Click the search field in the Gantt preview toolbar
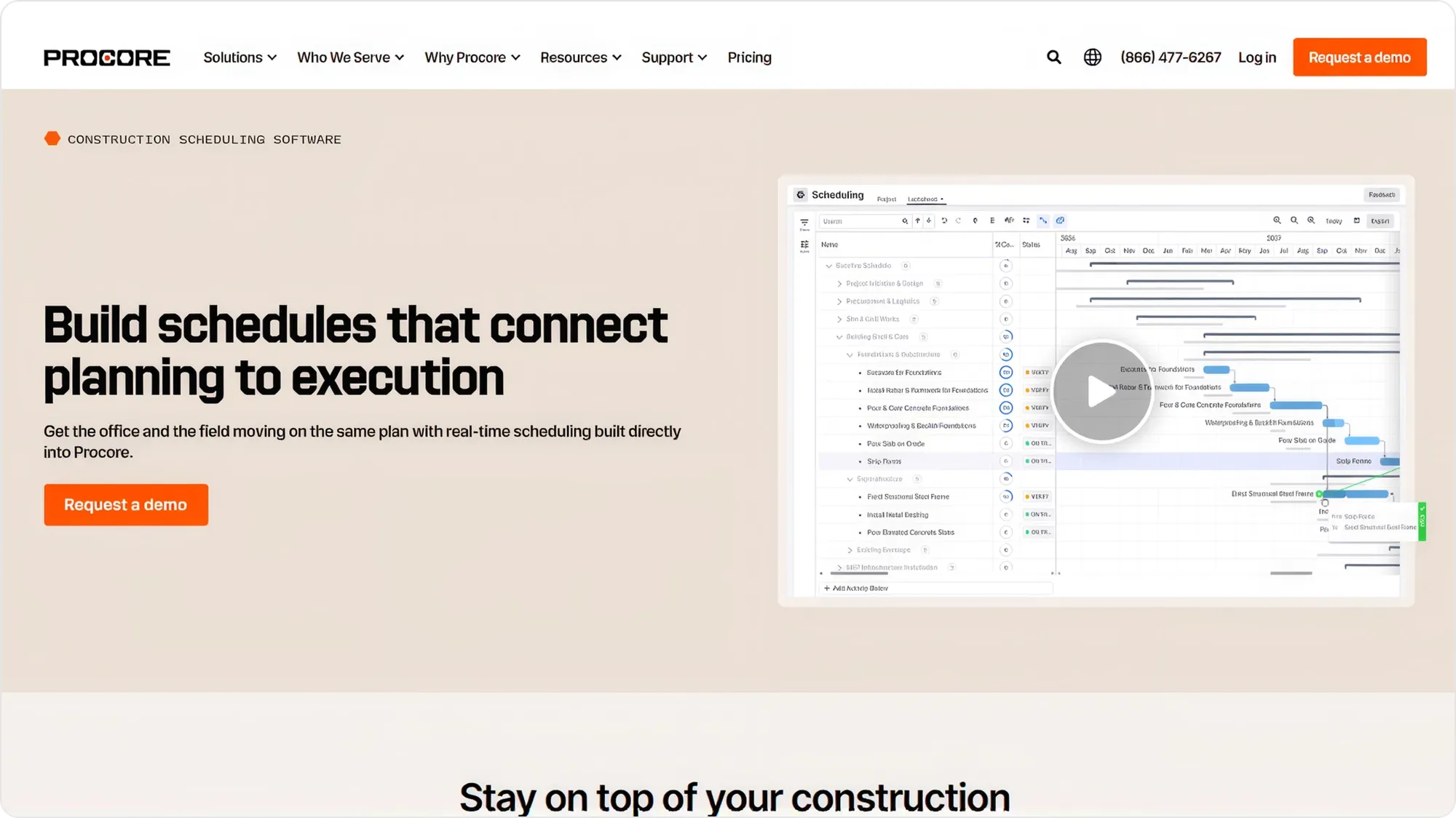The width and height of the screenshot is (1456, 818). [865, 221]
